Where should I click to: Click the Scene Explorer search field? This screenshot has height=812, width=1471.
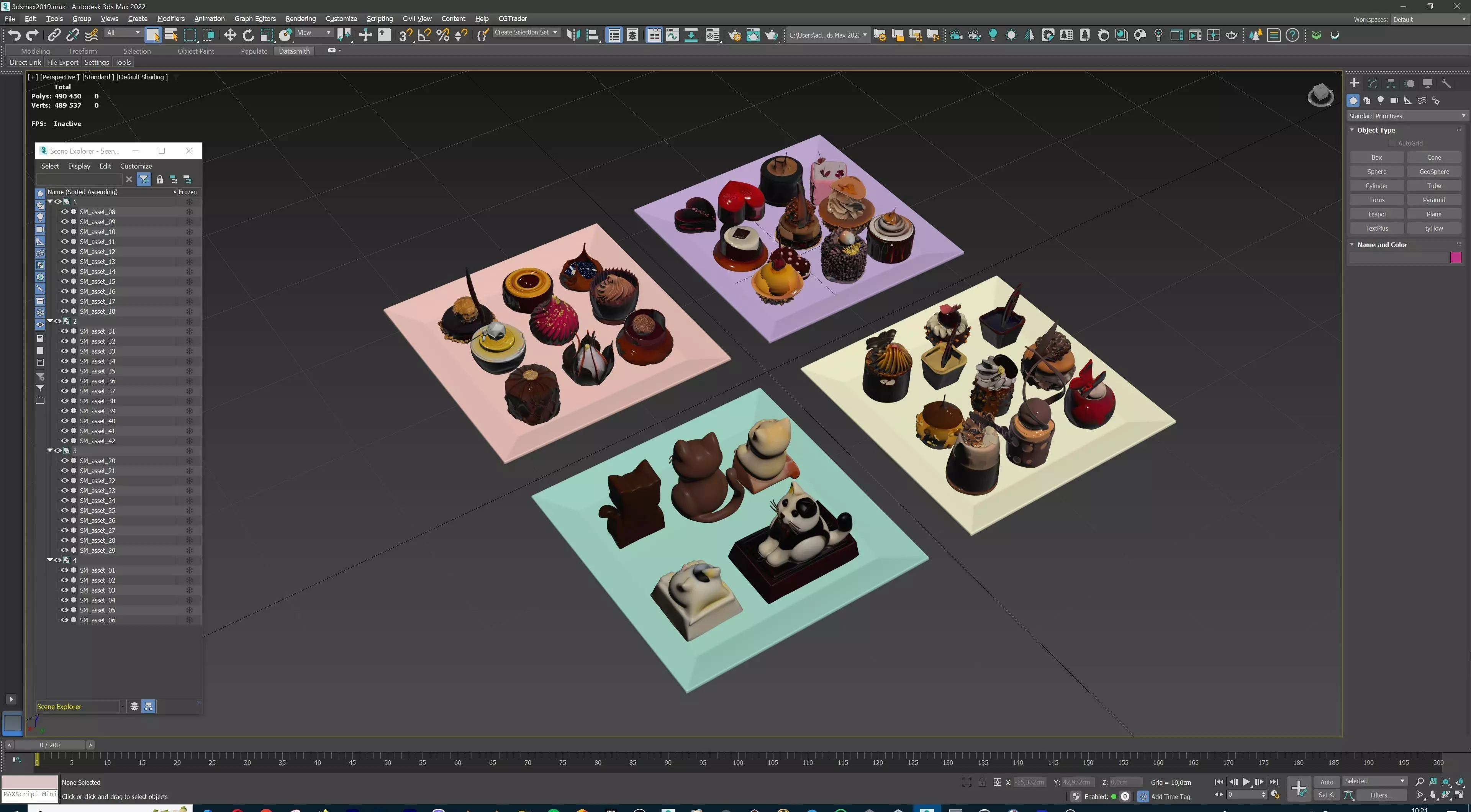click(79, 179)
